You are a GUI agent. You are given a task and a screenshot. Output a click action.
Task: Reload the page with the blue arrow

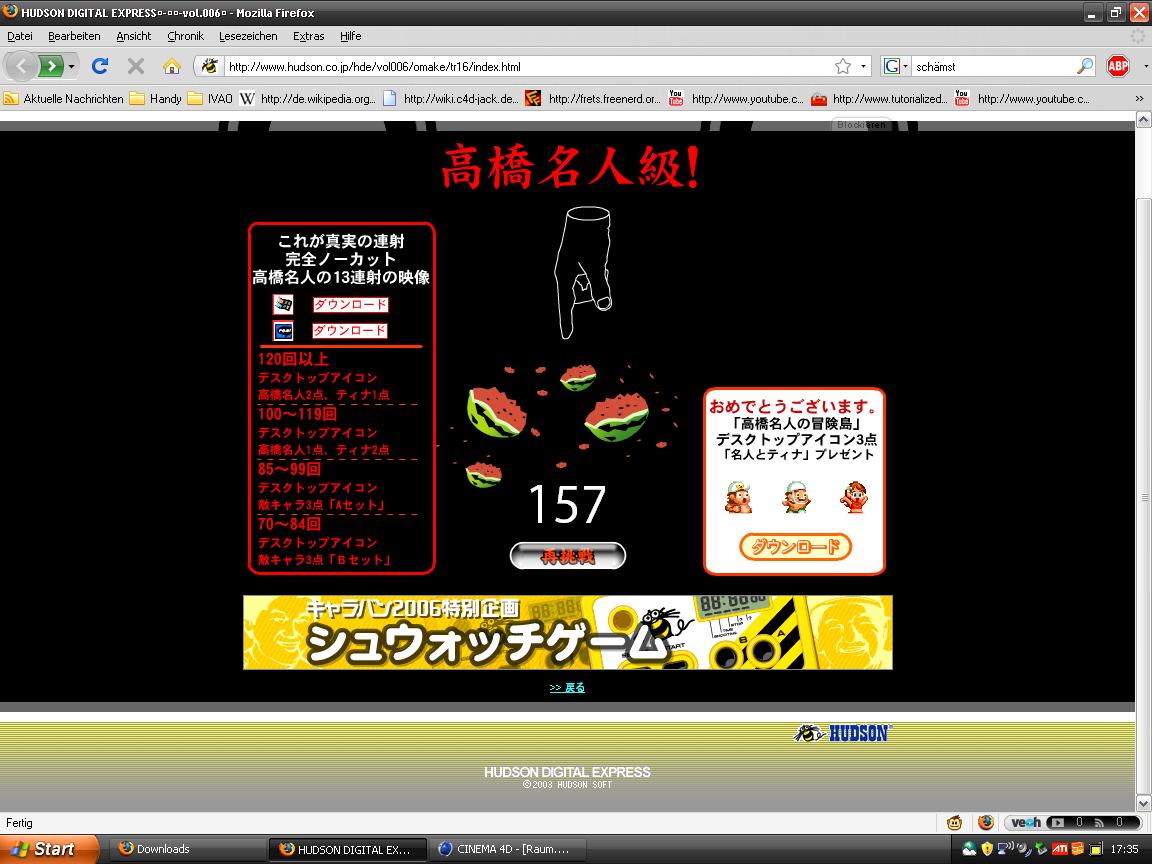[100, 66]
